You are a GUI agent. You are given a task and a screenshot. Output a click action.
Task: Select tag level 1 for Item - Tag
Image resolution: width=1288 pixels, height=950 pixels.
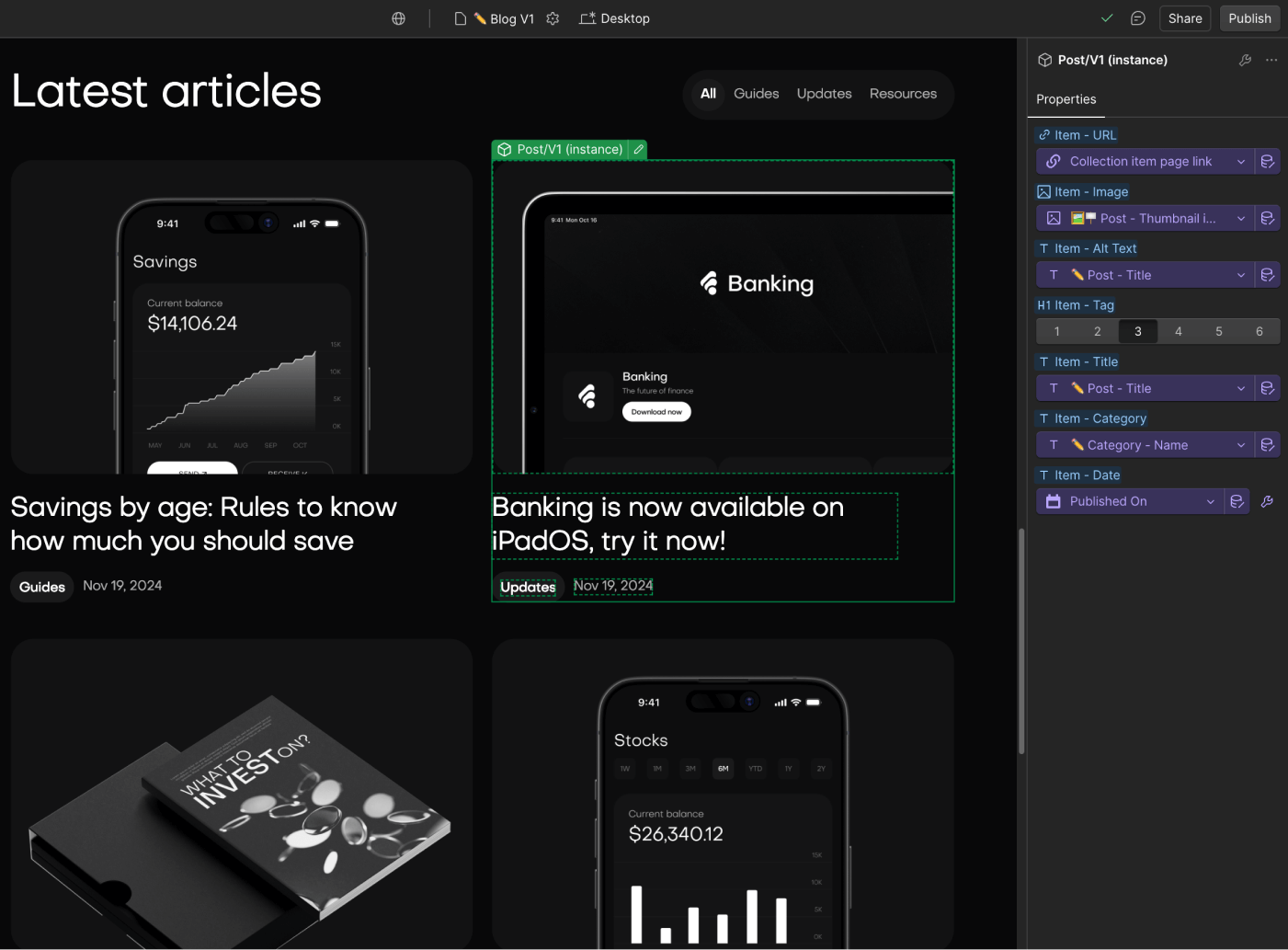tap(1056, 331)
